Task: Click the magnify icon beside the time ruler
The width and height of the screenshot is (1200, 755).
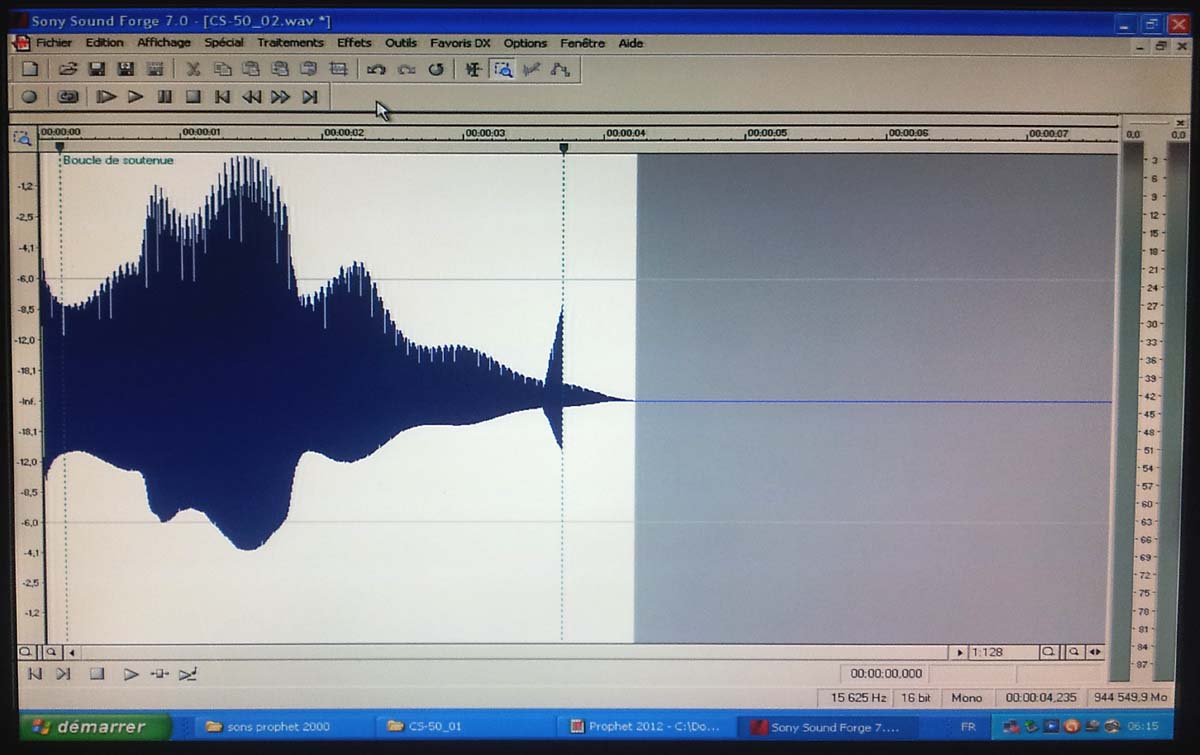Action: [22, 138]
